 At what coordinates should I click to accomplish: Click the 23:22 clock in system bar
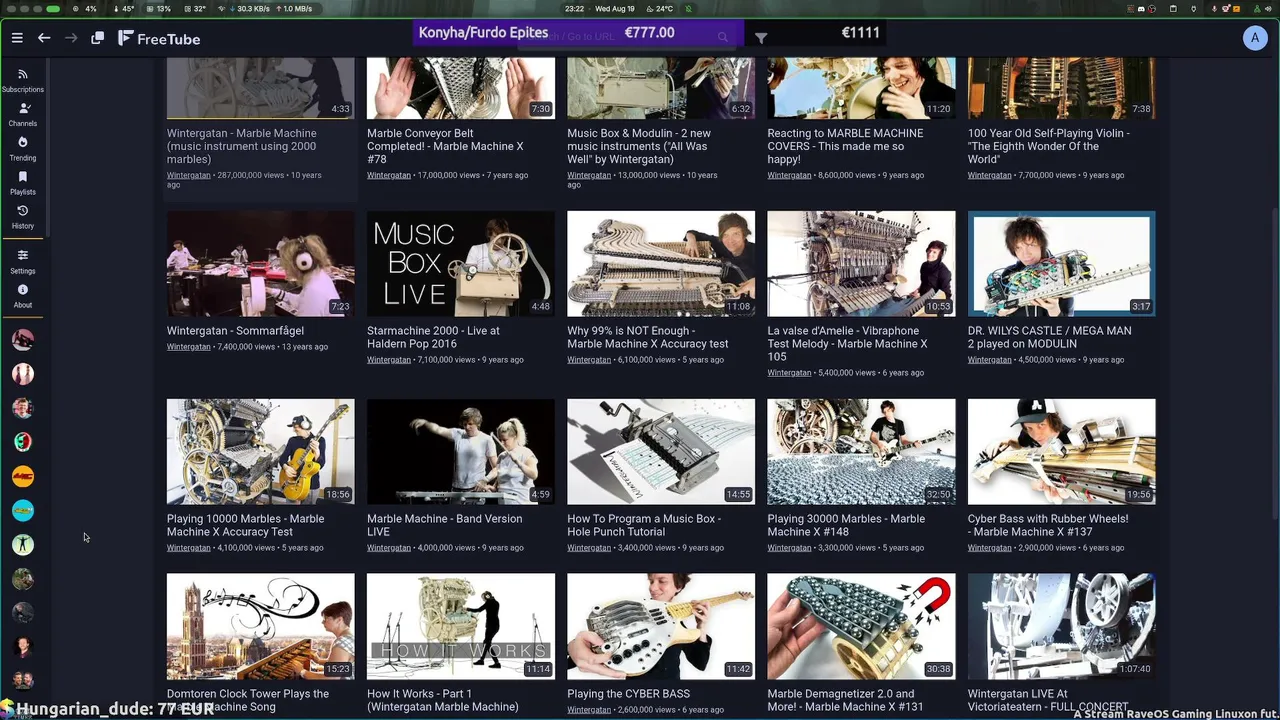[574, 9]
